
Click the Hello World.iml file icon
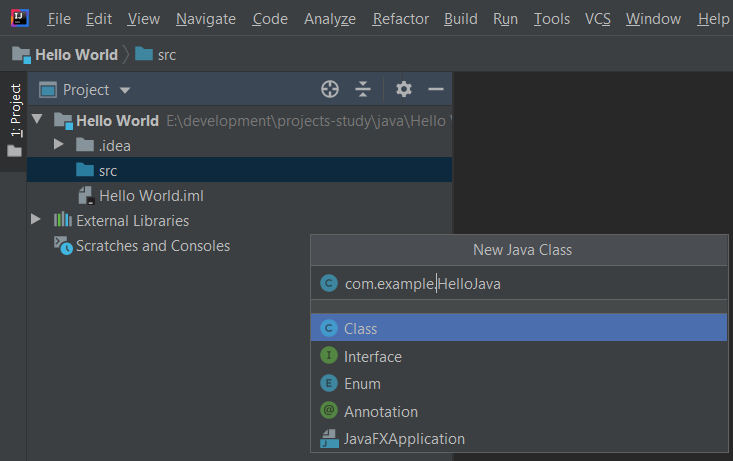tap(86, 196)
